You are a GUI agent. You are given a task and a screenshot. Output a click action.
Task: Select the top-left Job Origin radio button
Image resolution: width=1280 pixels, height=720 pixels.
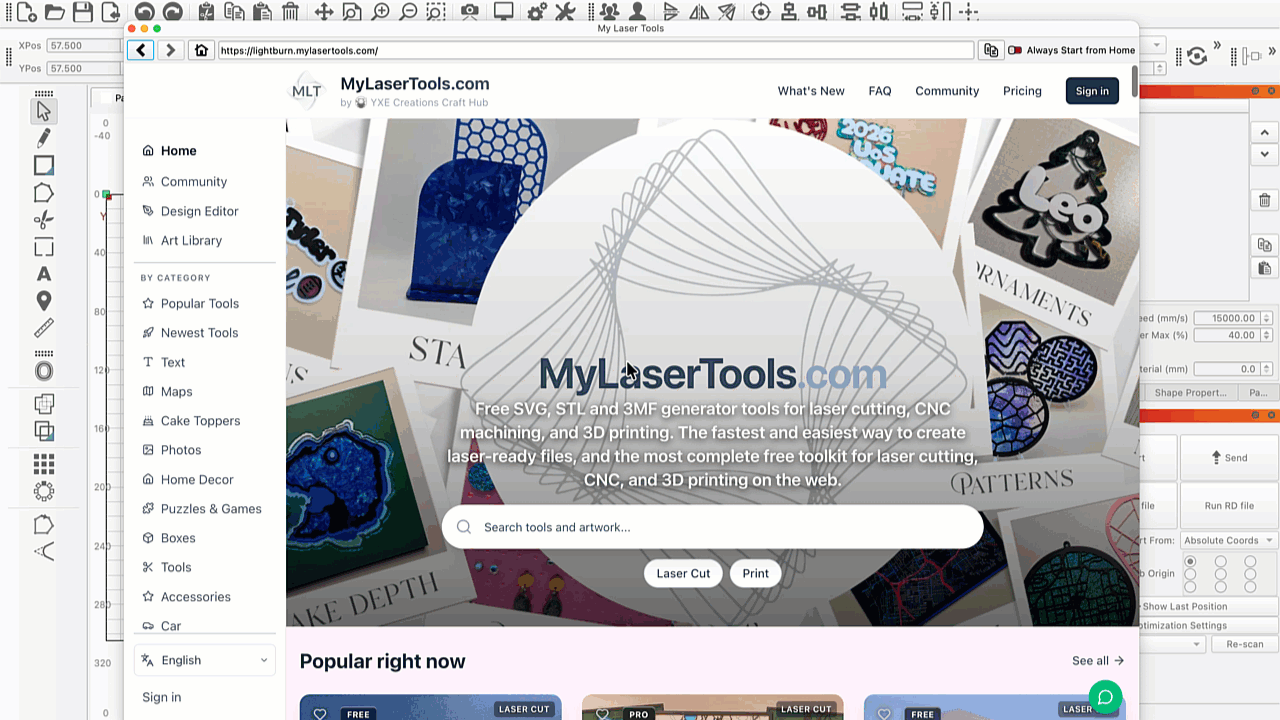pyautogui.click(x=1190, y=562)
